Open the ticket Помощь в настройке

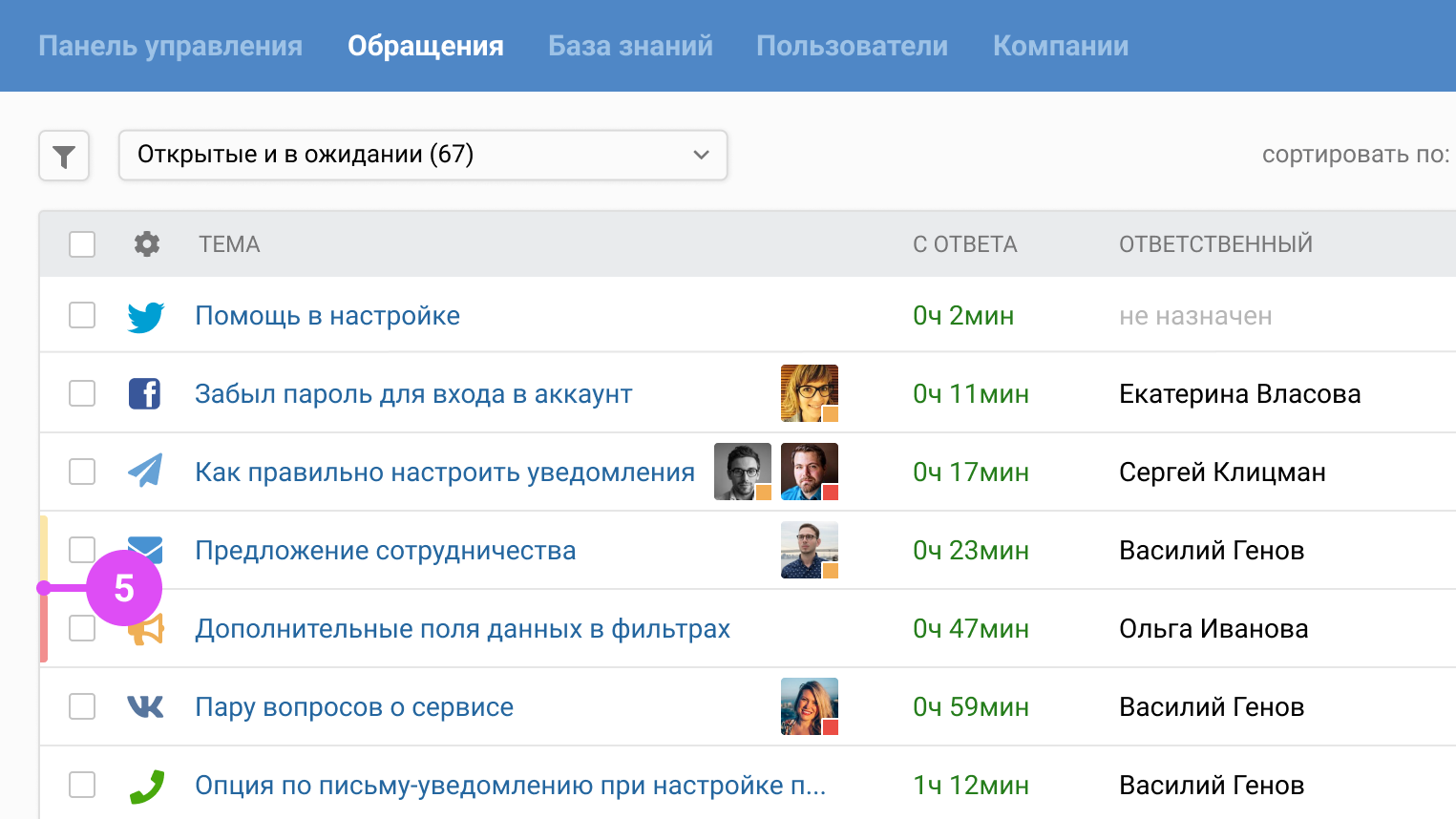tap(327, 315)
